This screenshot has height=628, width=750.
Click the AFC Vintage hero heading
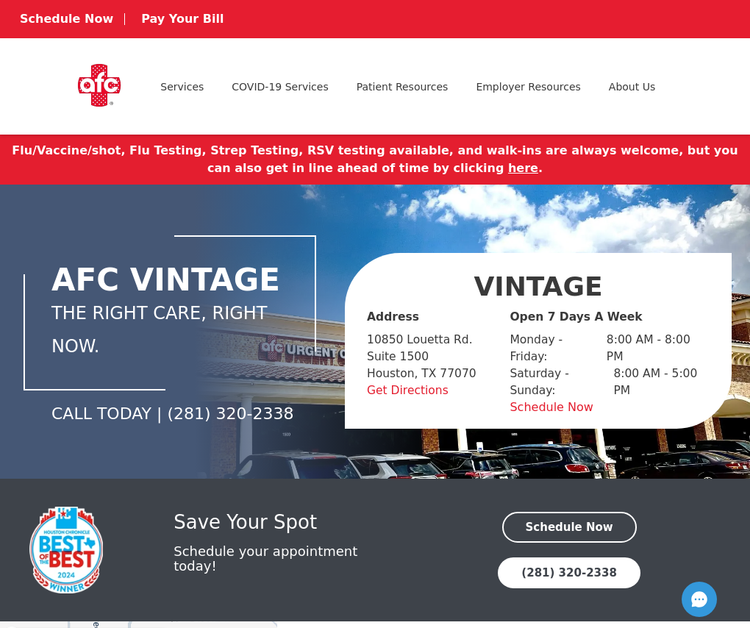(x=165, y=279)
